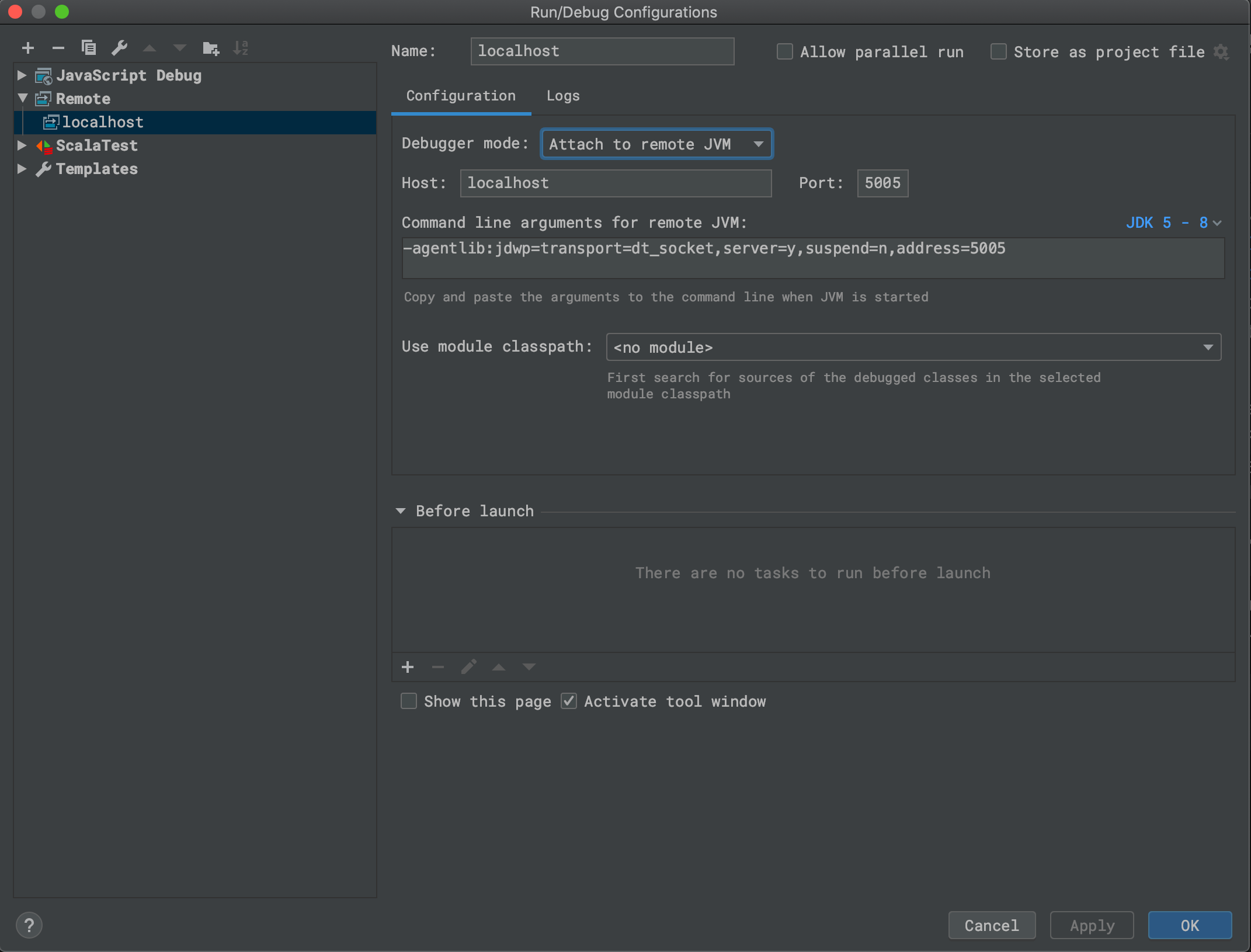The width and height of the screenshot is (1251, 952).
Task: Click the command line arguments text area
Action: [x=813, y=258]
